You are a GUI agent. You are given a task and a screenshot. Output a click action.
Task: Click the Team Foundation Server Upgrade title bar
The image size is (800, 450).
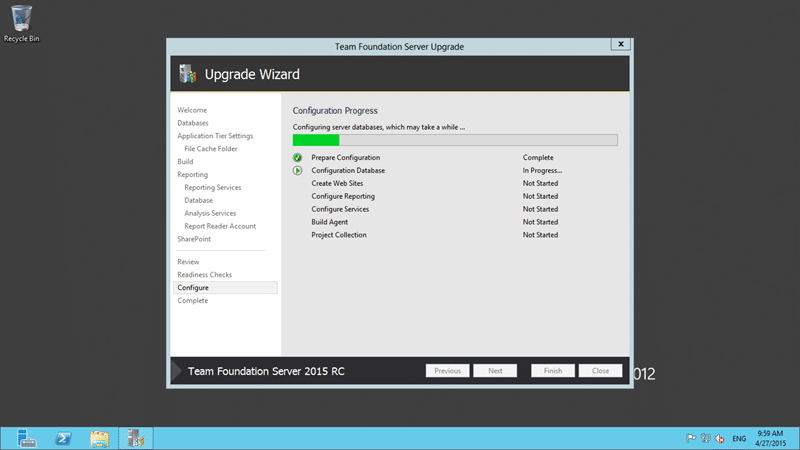coord(399,46)
